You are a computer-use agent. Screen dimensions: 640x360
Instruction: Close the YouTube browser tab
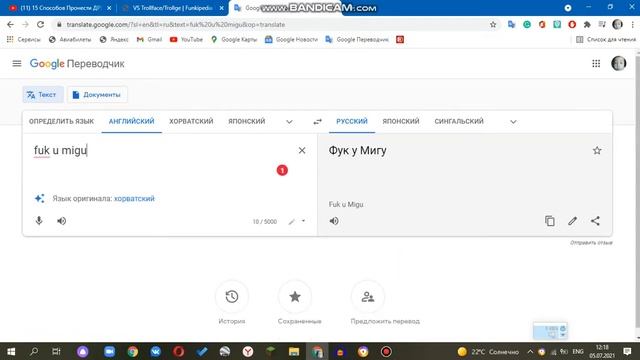(109, 8)
